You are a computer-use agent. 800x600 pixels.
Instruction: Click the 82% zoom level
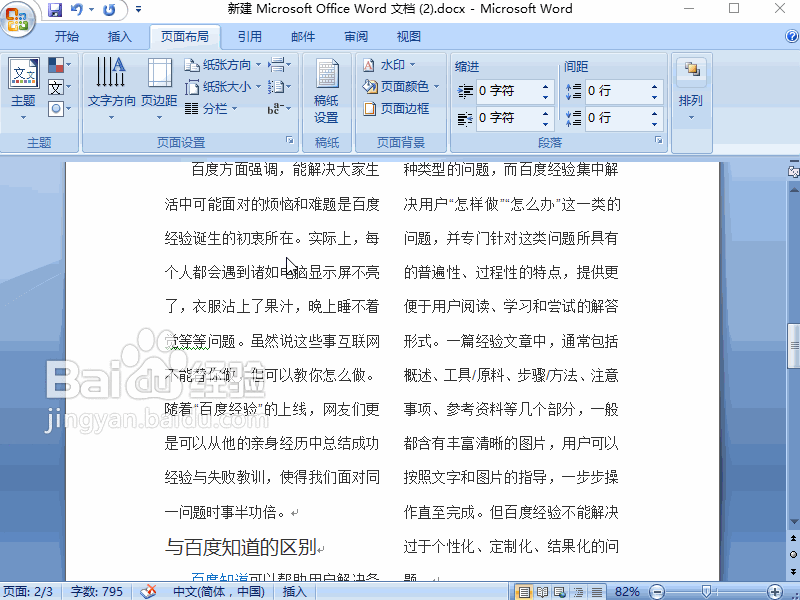click(627, 592)
